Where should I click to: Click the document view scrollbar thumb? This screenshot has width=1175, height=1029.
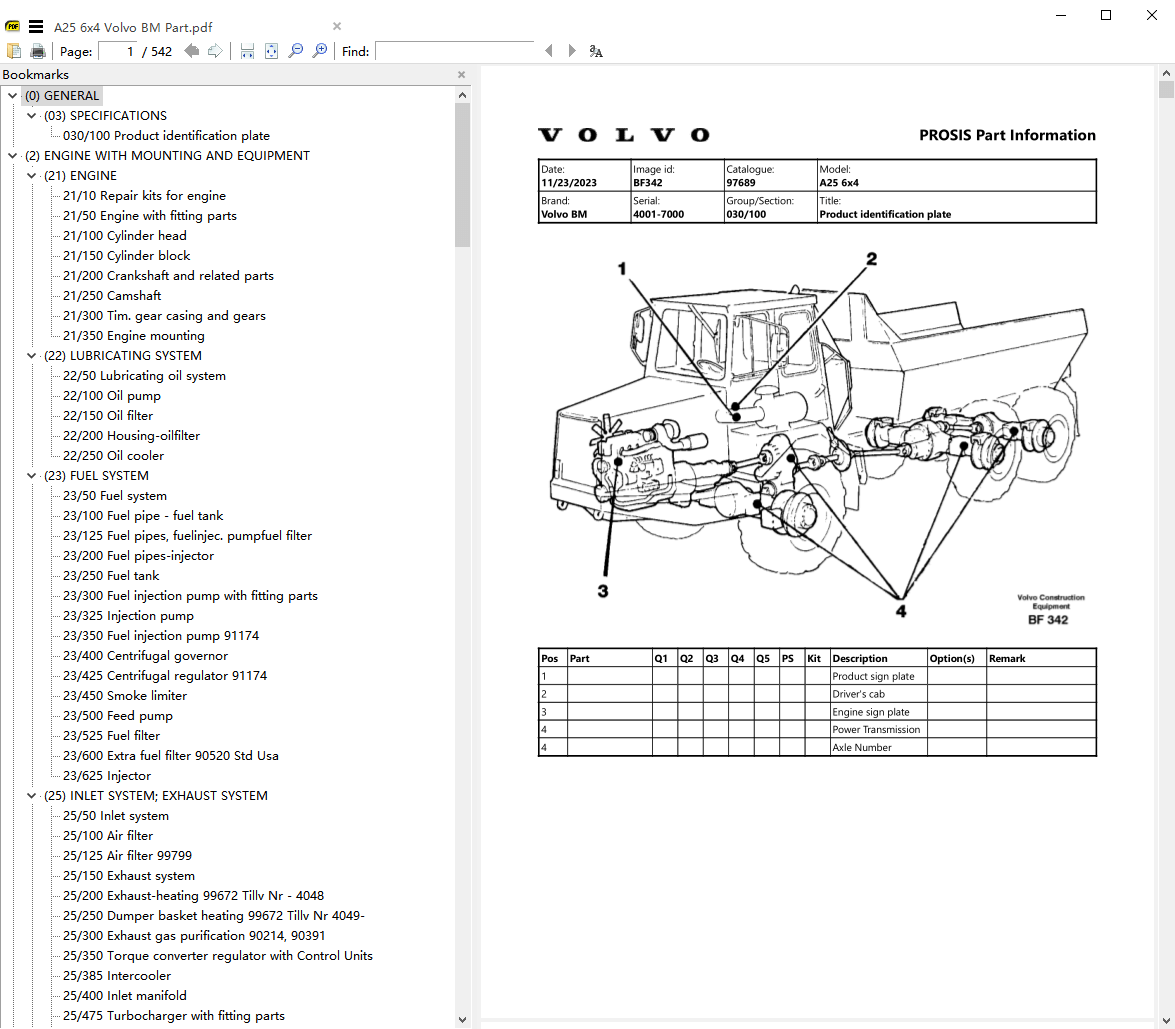coord(1166,90)
